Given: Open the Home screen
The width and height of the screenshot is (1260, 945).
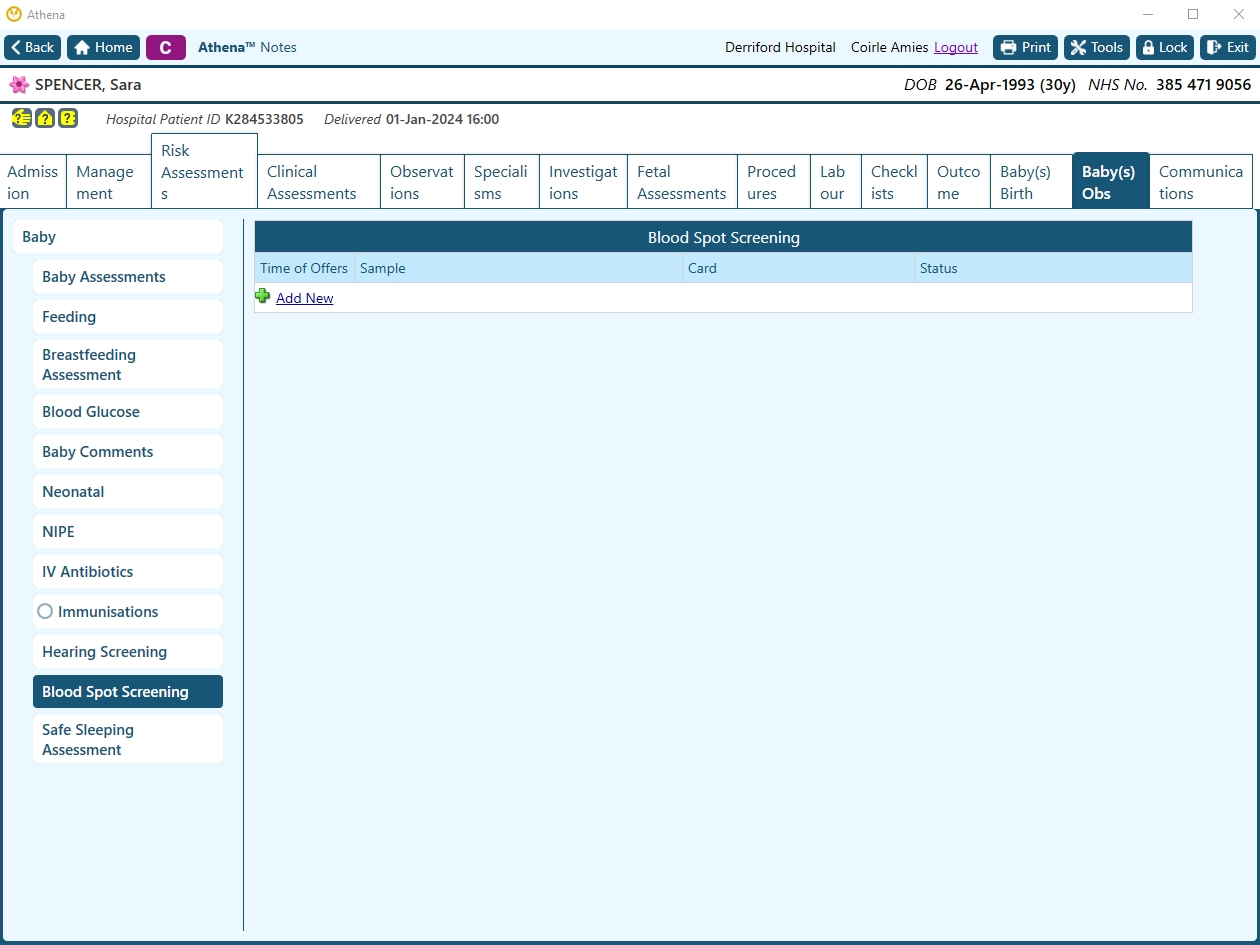Looking at the screenshot, I should 103,47.
